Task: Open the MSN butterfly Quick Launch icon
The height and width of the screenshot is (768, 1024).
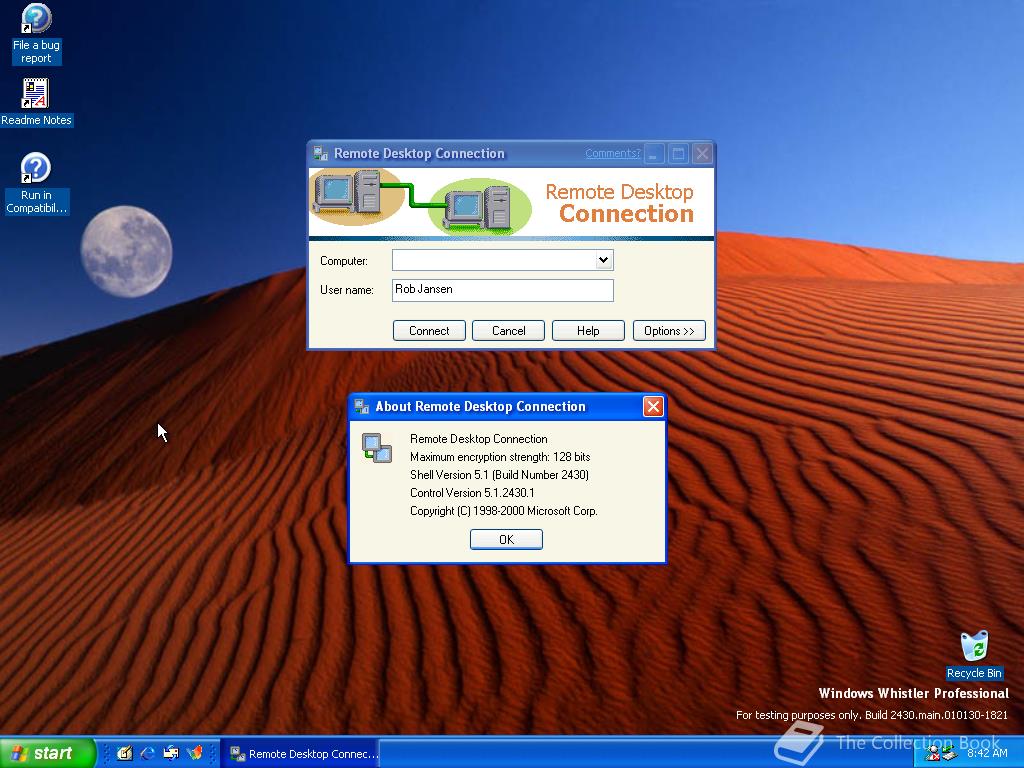Action: click(195, 753)
